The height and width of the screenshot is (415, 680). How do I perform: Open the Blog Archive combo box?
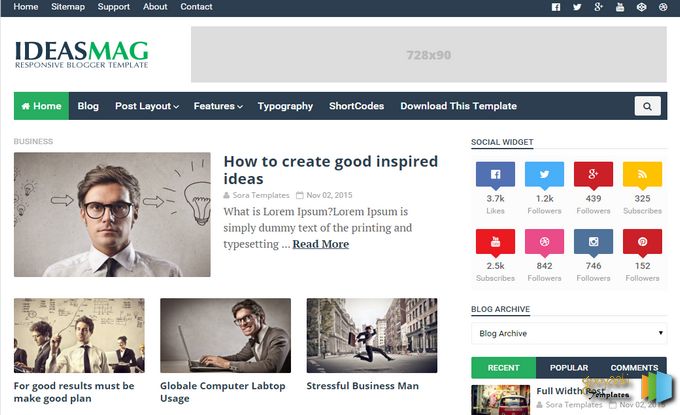click(x=568, y=333)
